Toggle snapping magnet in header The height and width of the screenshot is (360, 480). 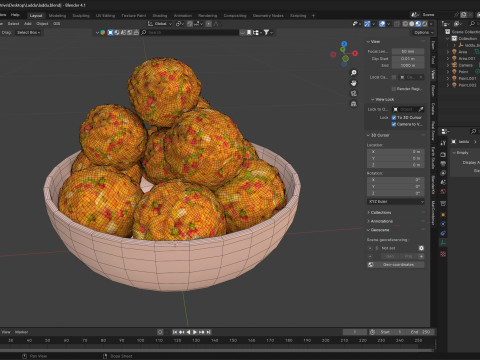pyautogui.click(x=190, y=24)
